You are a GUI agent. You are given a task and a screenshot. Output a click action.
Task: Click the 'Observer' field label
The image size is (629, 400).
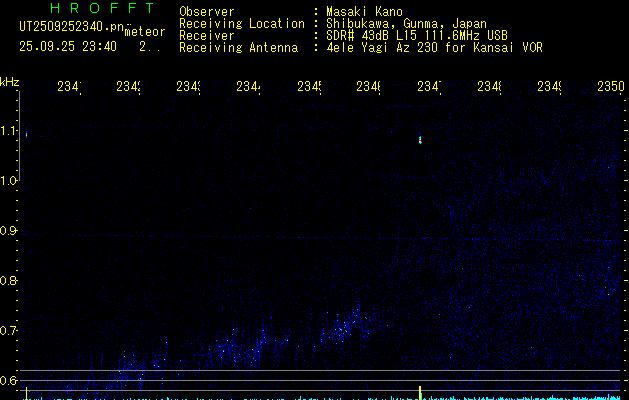tap(207, 11)
